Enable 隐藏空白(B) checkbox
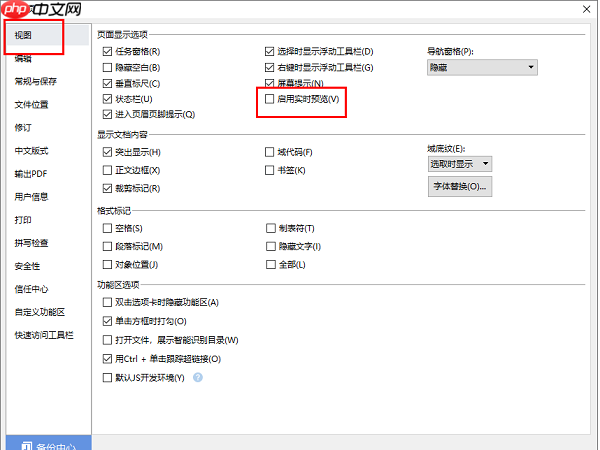This screenshot has height=450, width=600. [x=107, y=68]
